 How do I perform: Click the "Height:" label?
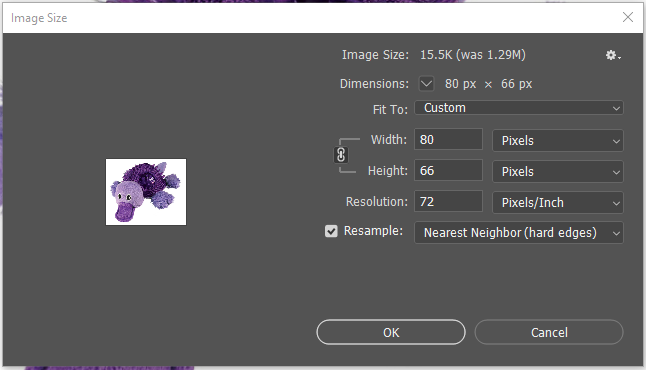pos(387,171)
